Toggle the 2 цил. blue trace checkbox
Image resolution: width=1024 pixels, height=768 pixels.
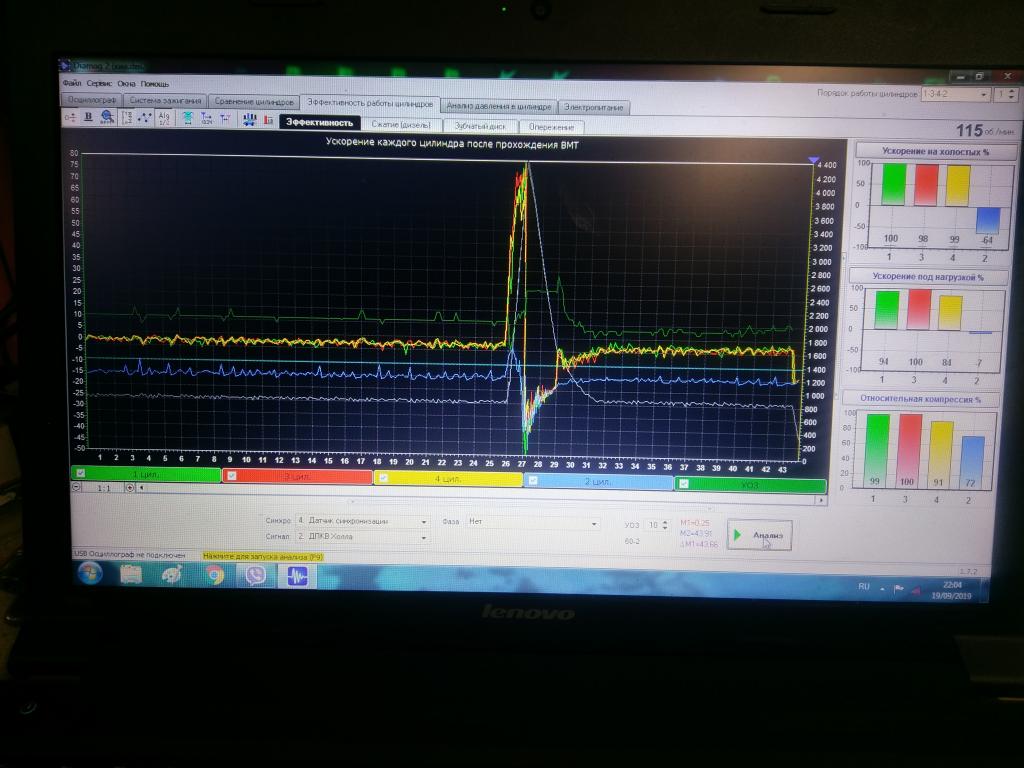(x=533, y=481)
